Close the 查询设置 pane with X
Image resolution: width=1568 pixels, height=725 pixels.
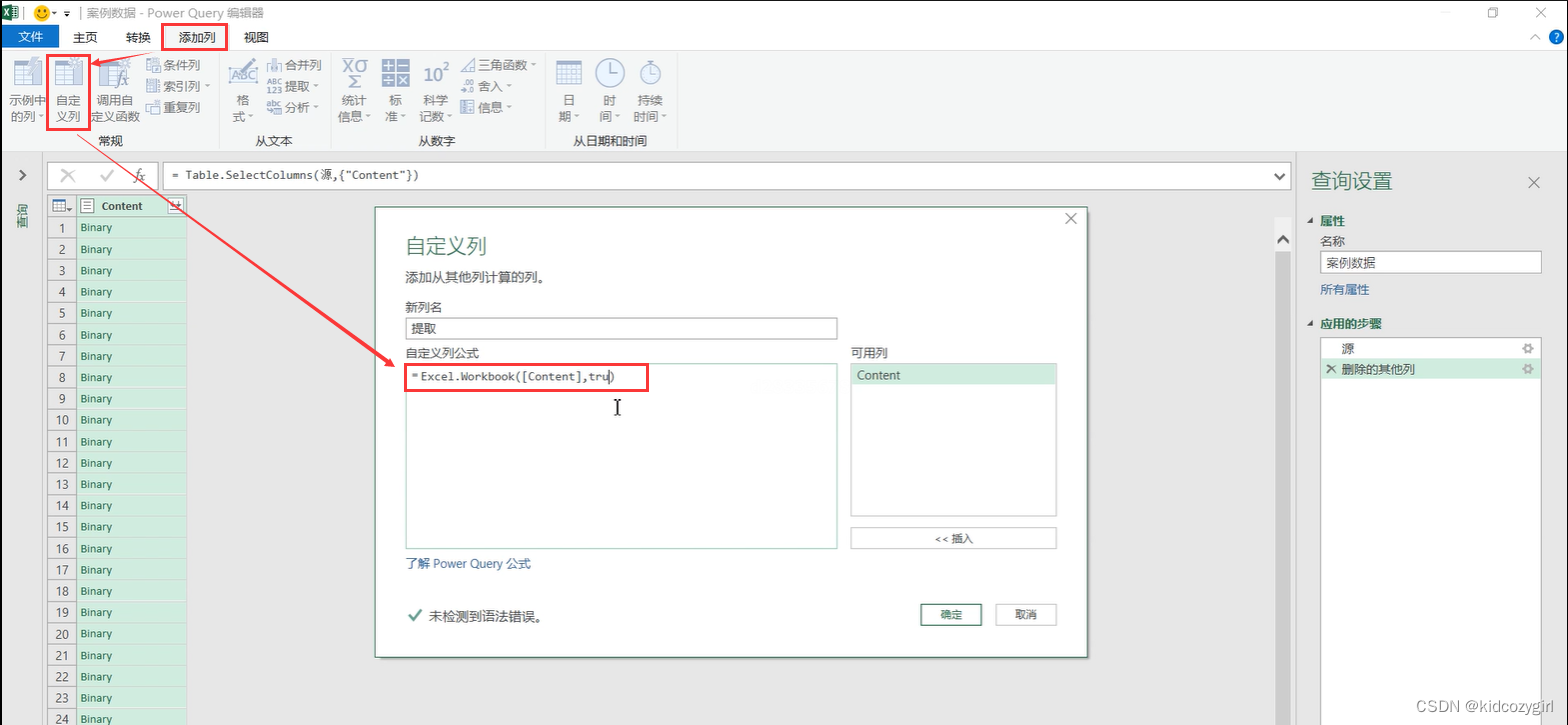coord(1533,182)
